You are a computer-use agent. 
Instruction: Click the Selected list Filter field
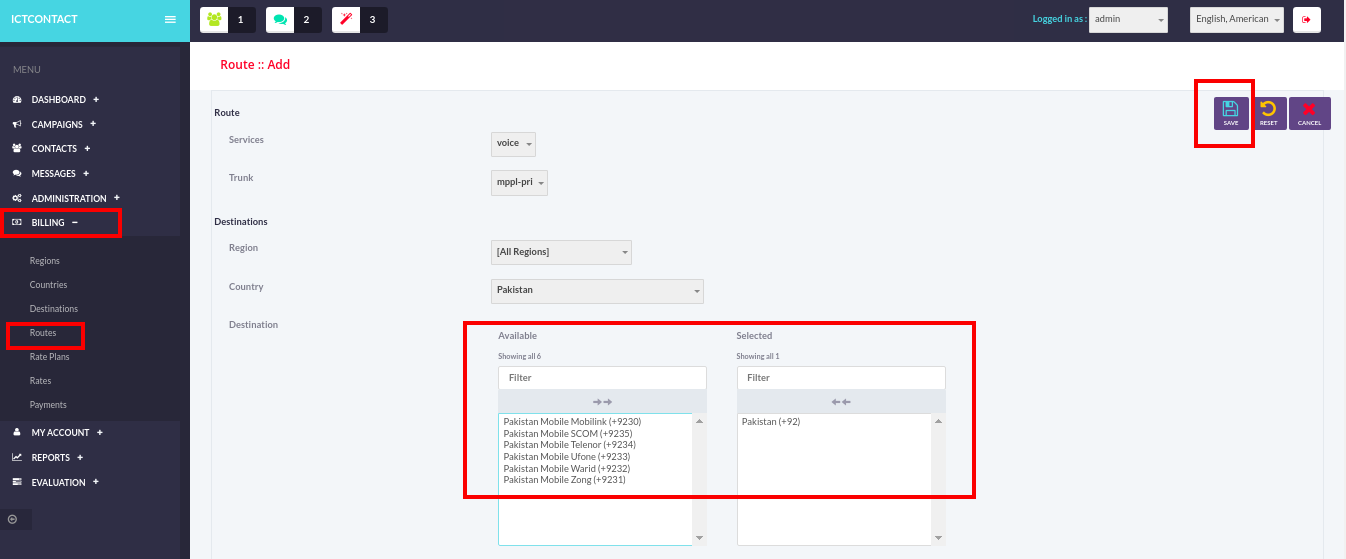[841, 378]
